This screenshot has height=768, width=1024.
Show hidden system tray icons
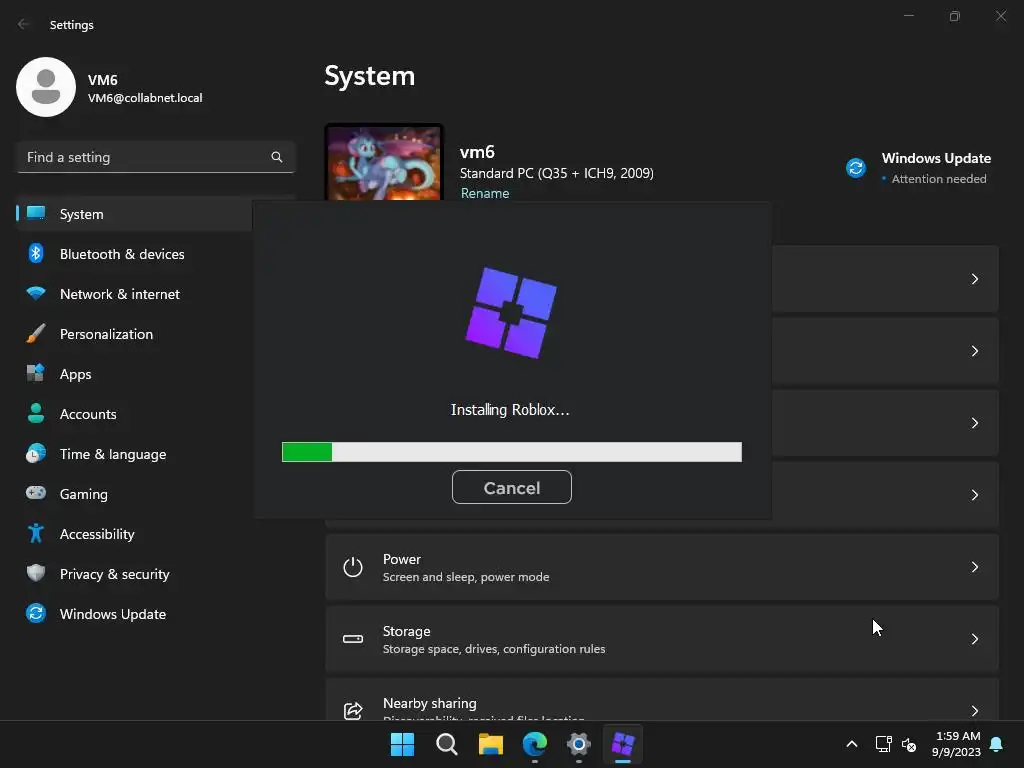(852, 744)
